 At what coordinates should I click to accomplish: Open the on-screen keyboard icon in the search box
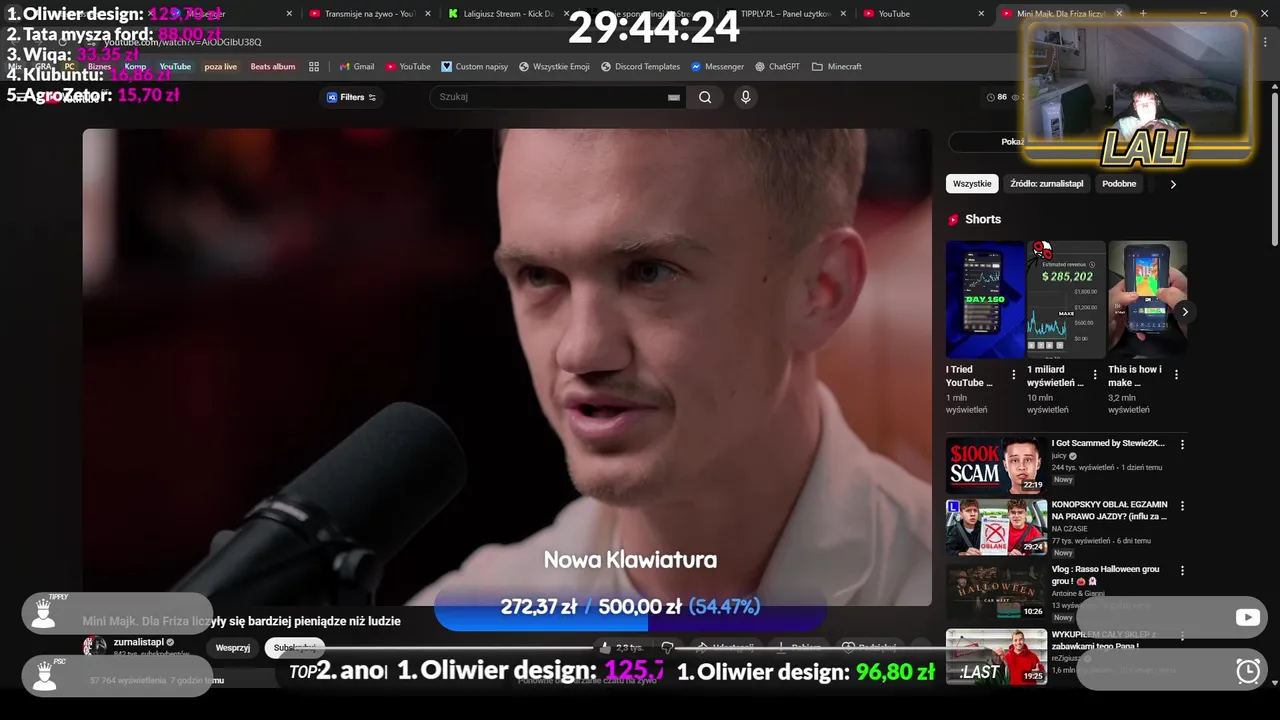tap(674, 97)
